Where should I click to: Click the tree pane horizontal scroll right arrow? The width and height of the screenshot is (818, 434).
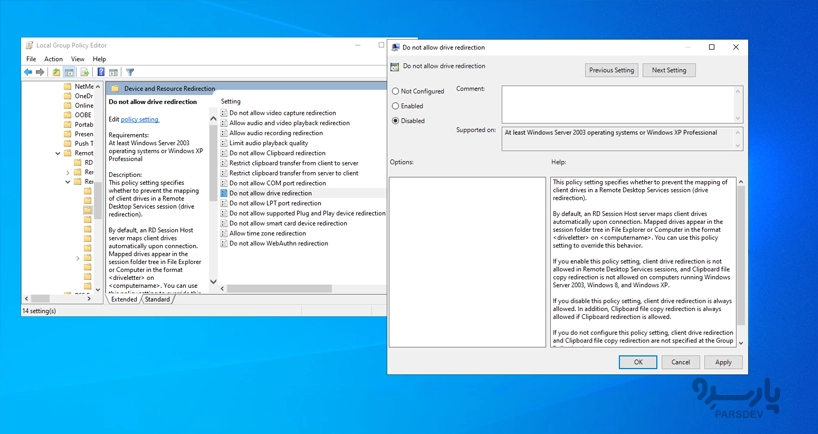pyautogui.click(x=89, y=299)
